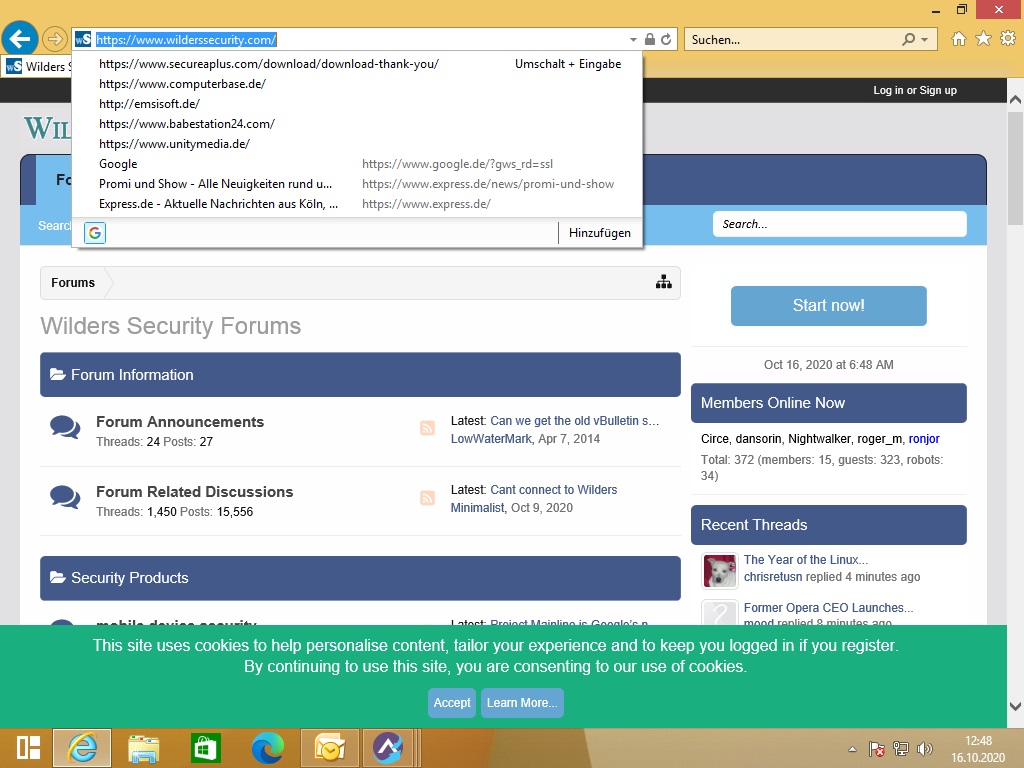Open Forum Related Discussions forum
Screen dimensions: 1024x768
click(194, 492)
